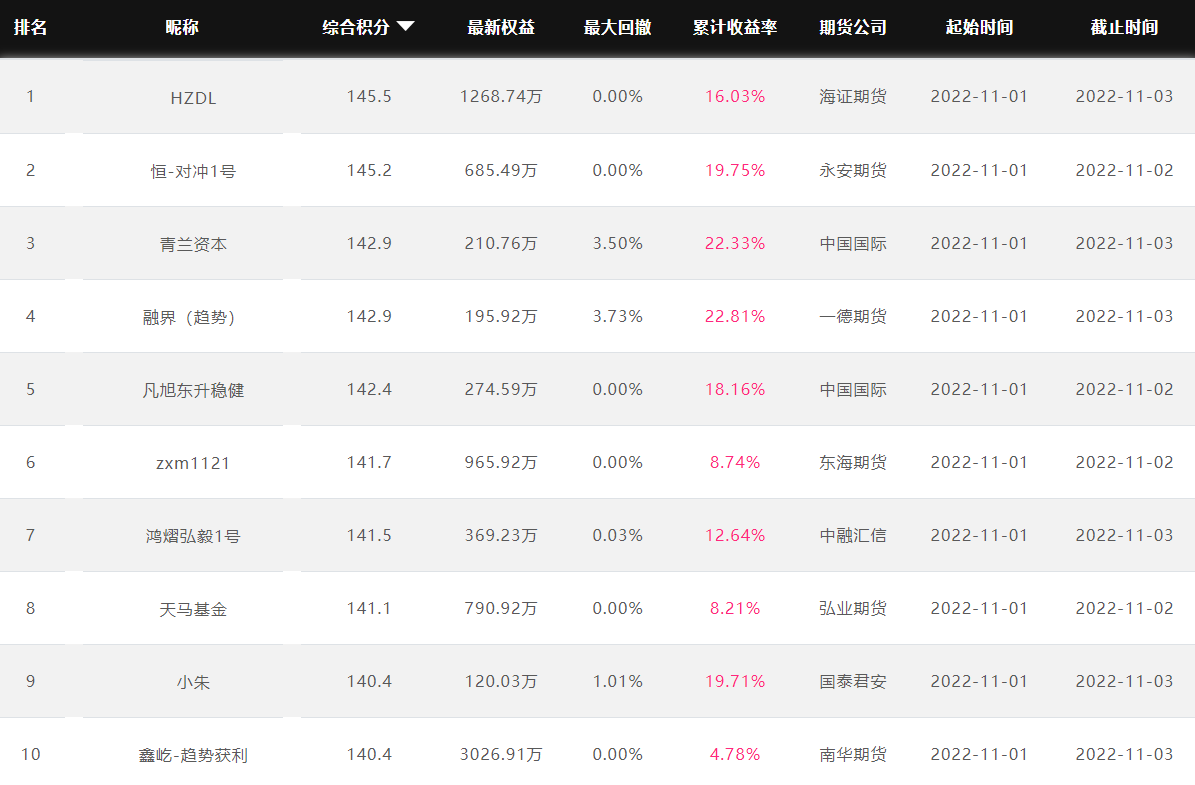Open 小朱 account details
1195x785 pixels.
click(193, 682)
